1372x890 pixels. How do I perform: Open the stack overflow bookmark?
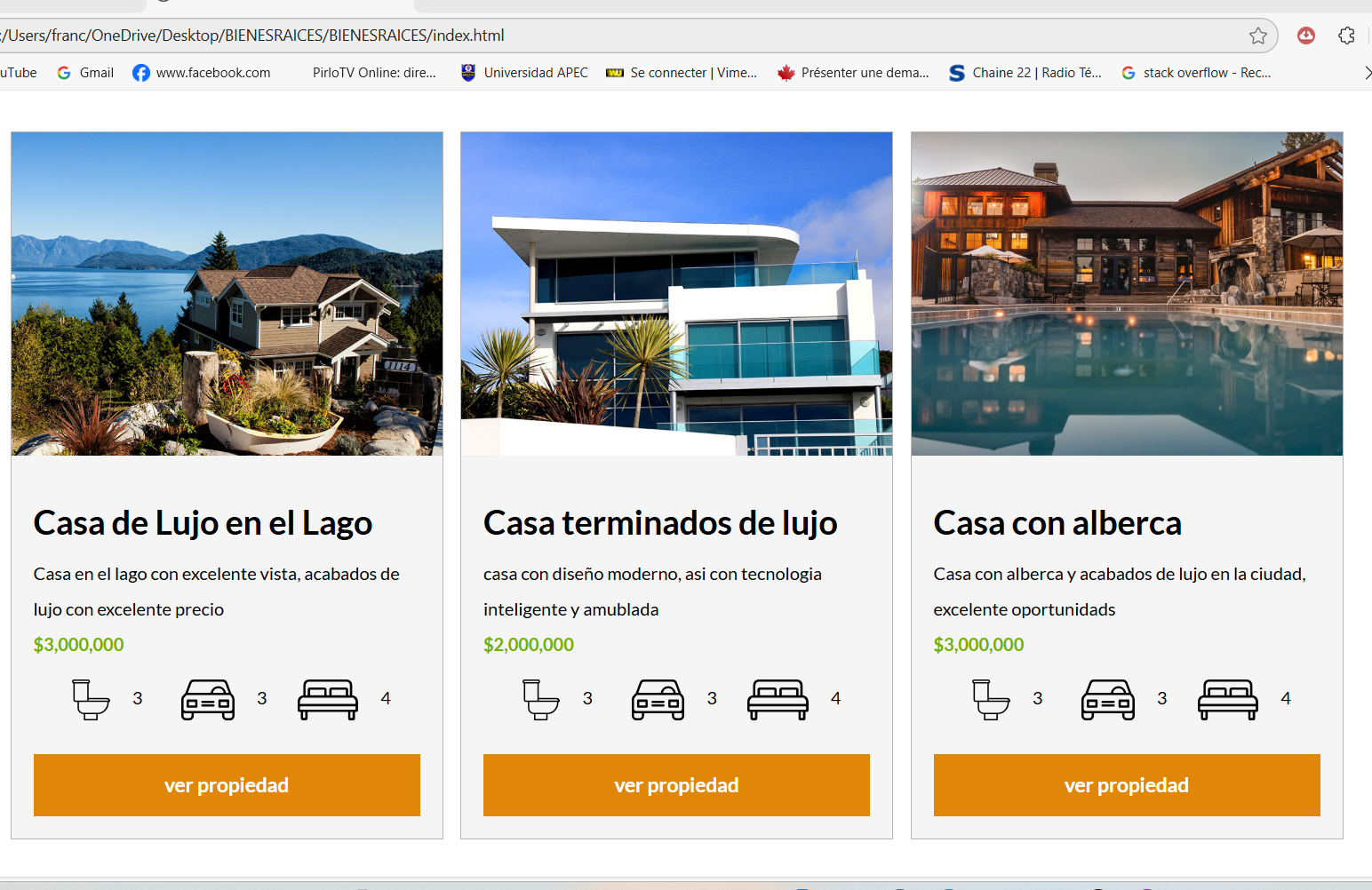(x=1196, y=73)
